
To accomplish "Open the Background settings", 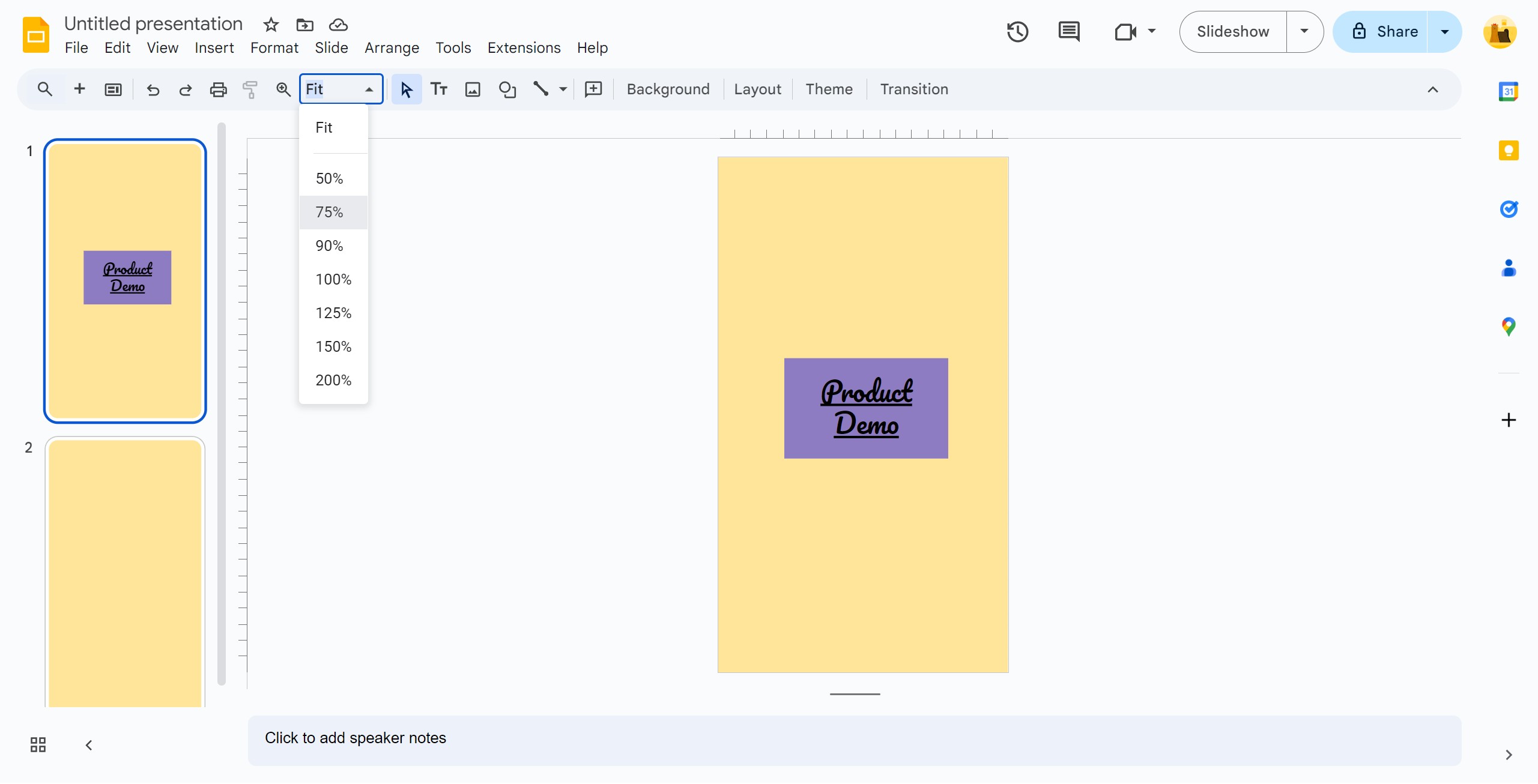I will 668,89.
